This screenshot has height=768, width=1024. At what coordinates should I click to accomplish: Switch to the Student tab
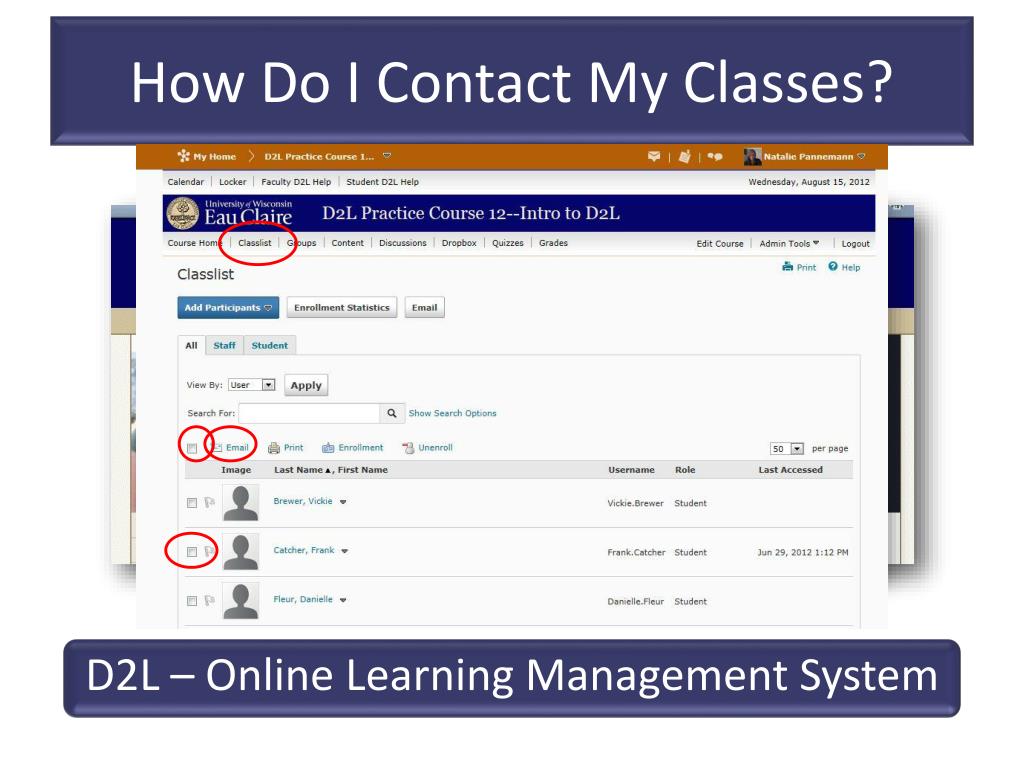pos(270,345)
